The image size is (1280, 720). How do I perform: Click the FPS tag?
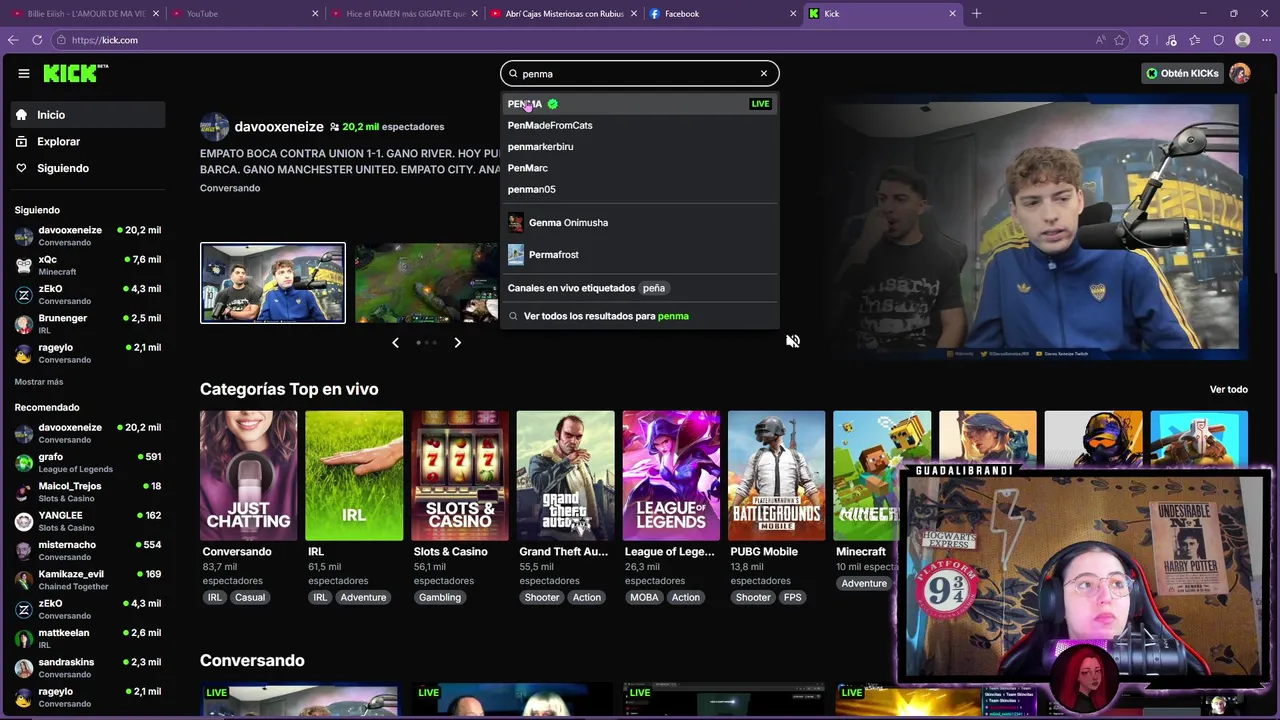pyautogui.click(x=793, y=598)
